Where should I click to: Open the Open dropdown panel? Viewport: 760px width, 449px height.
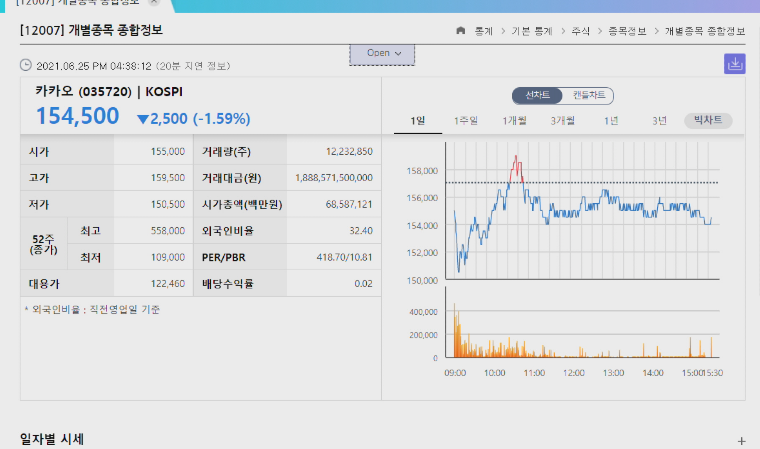click(x=382, y=54)
